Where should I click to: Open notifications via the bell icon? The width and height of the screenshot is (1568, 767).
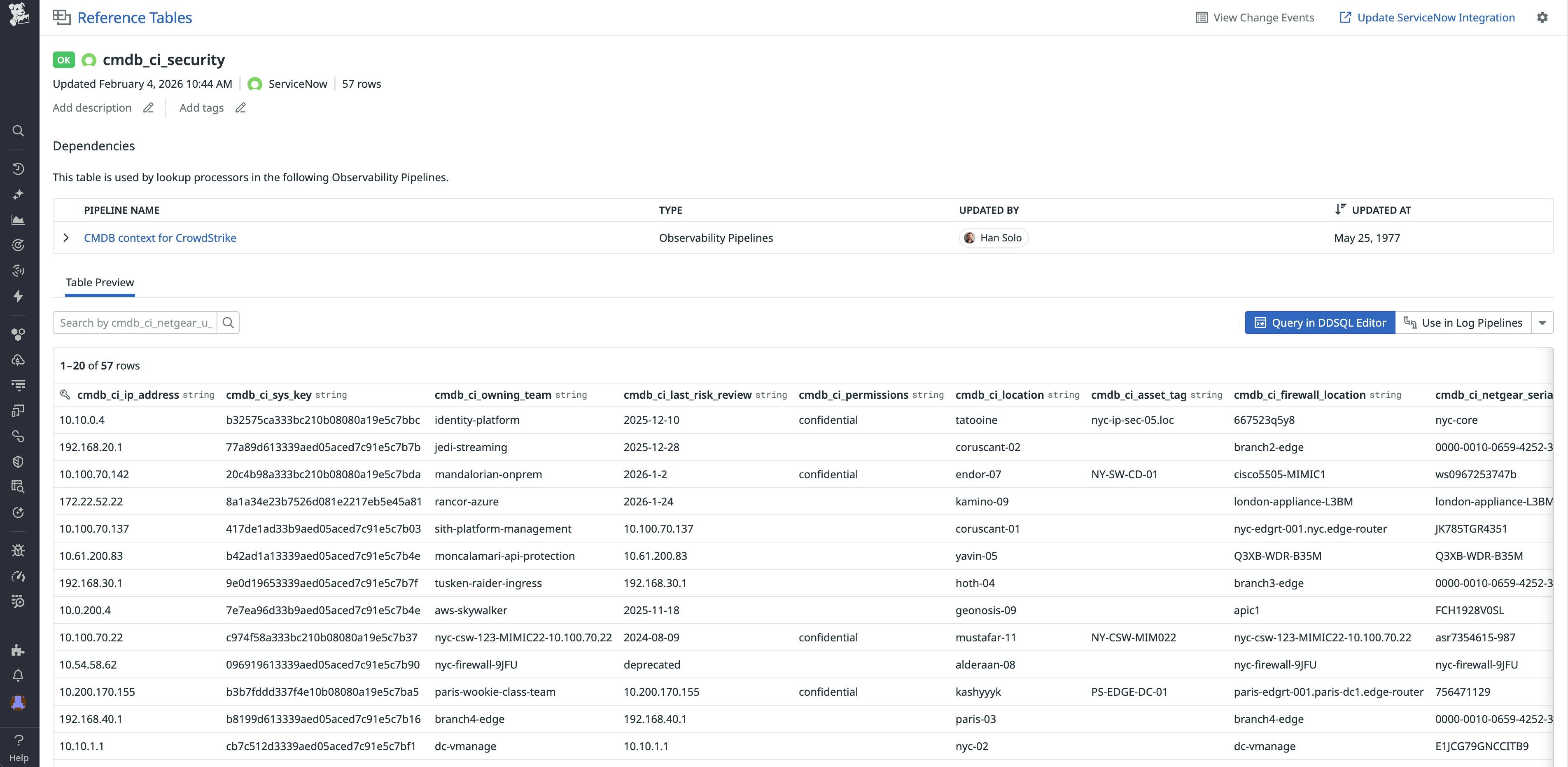(x=18, y=675)
